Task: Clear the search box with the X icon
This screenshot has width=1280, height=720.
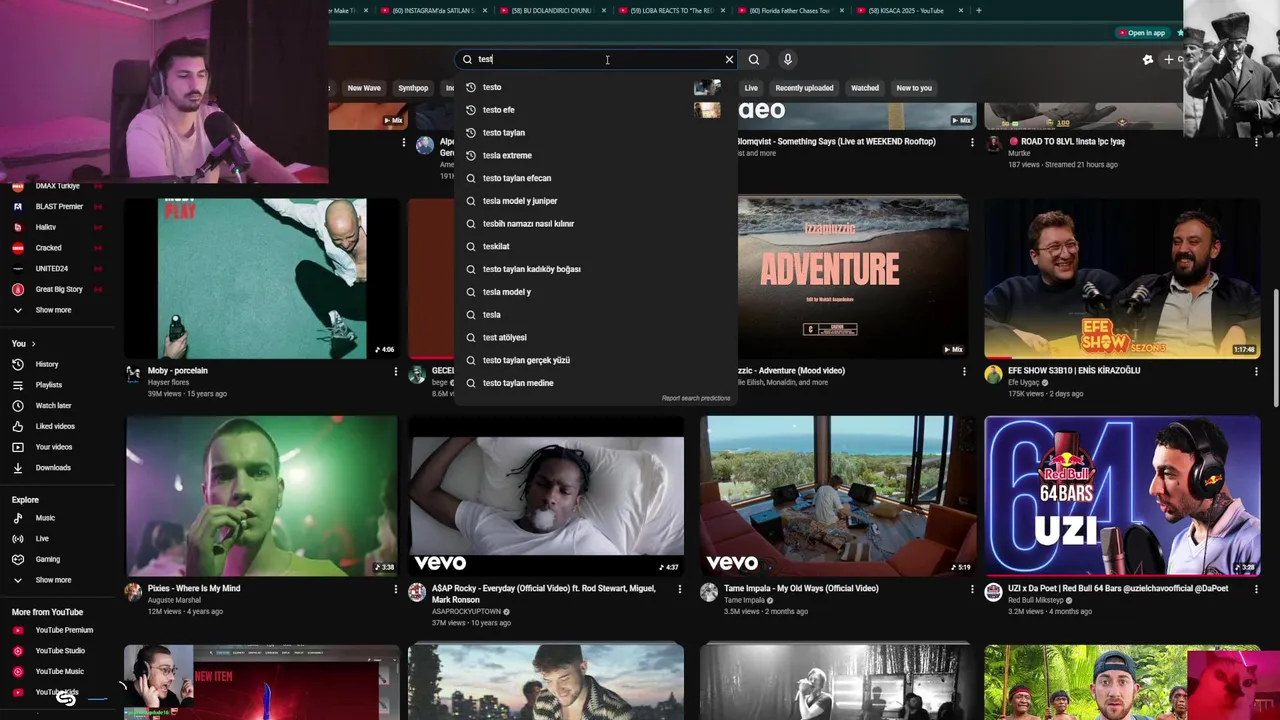Action: click(x=729, y=59)
